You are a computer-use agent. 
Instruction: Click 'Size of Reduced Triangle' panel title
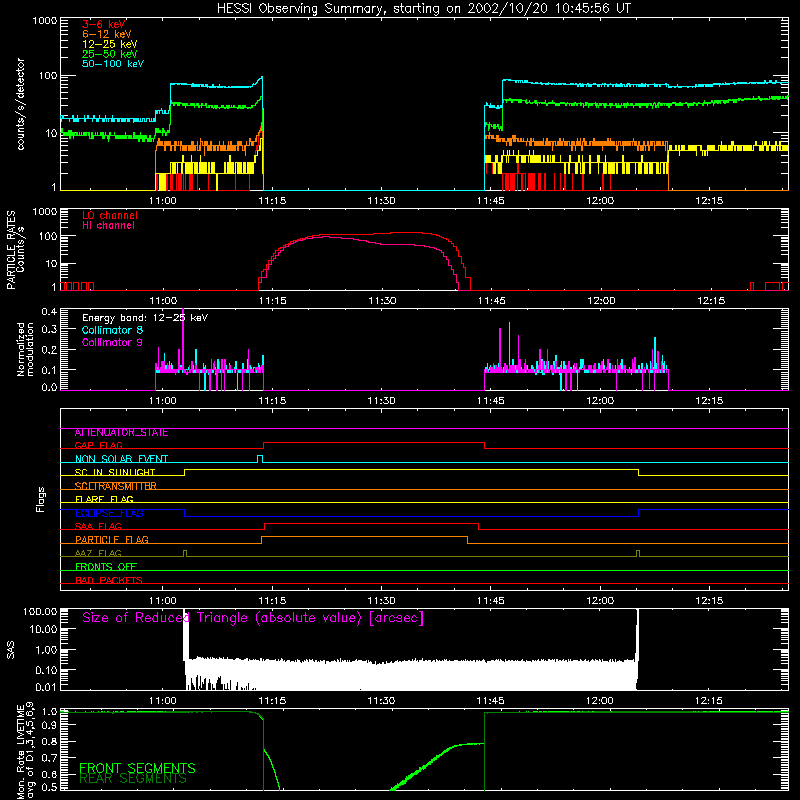coord(253,617)
